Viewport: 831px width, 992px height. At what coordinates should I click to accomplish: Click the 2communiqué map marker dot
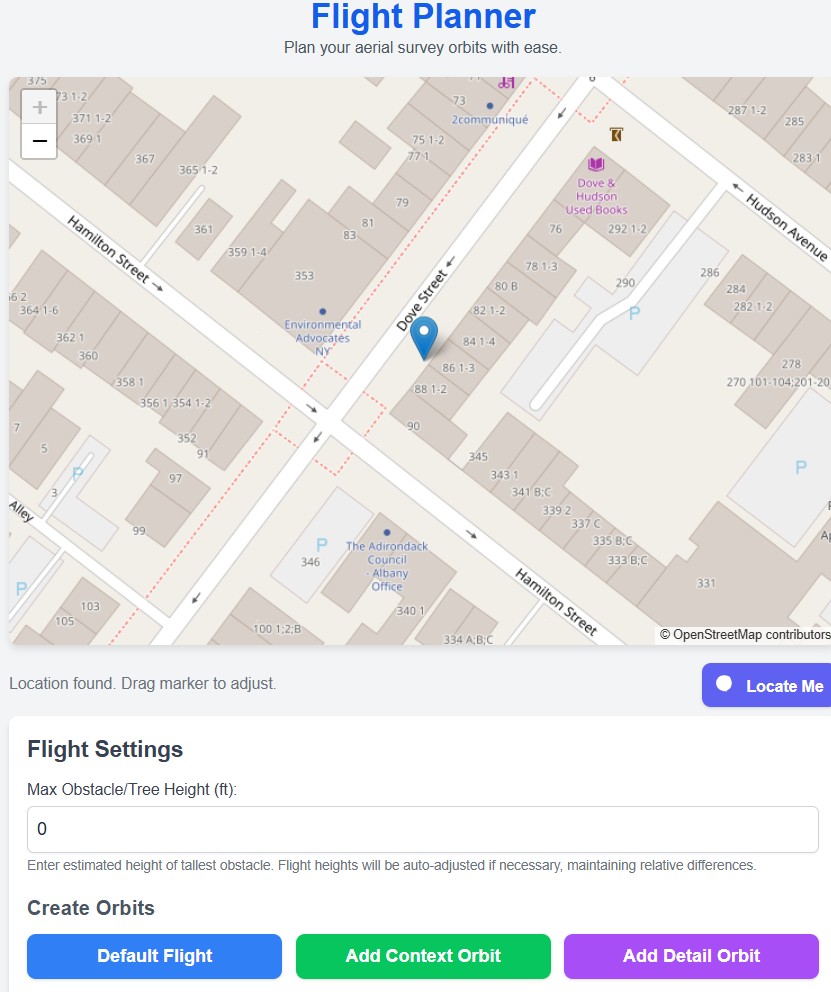(x=490, y=106)
